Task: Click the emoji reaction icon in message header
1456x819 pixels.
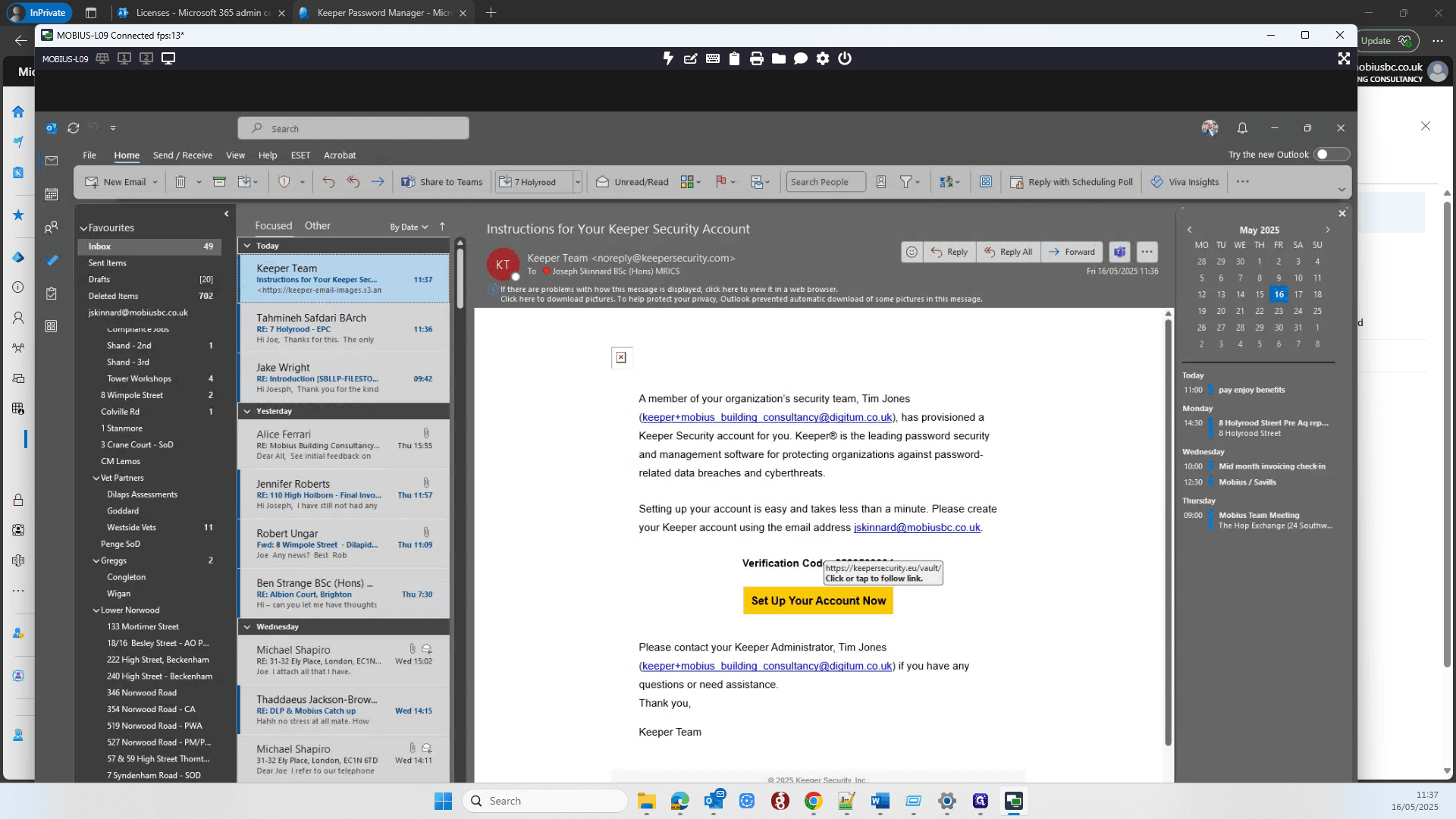Action: click(912, 253)
